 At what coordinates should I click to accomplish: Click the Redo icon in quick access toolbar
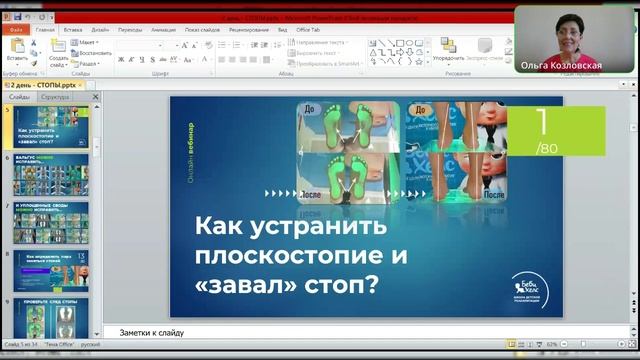point(42,17)
